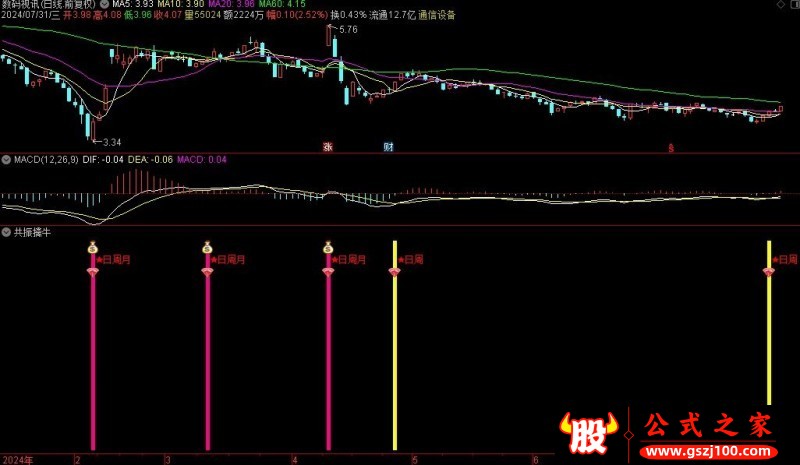The image size is (800, 465).
Task: Click the opening price 开3.98
Action: click(x=77, y=15)
